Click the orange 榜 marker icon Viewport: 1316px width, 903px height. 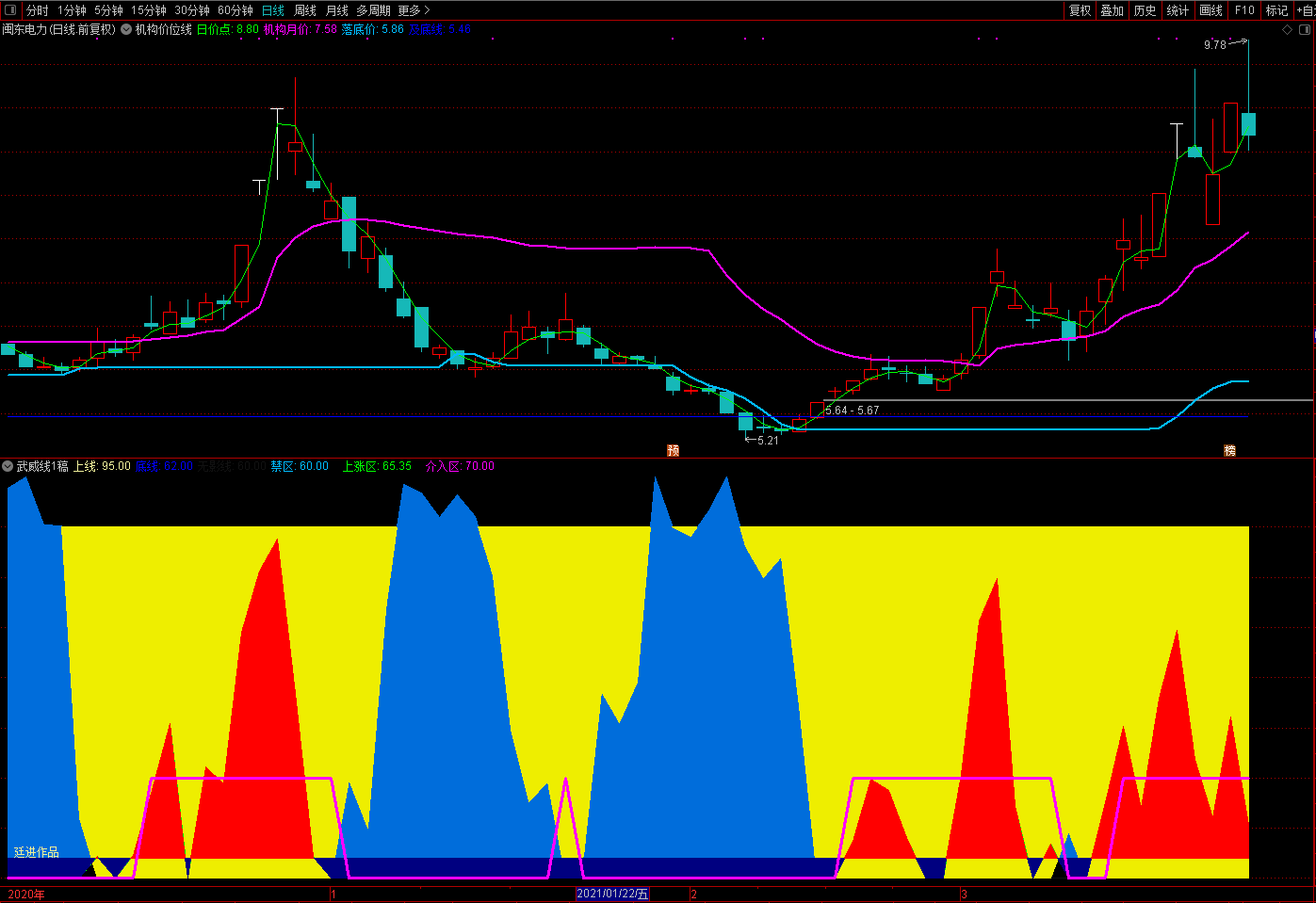click(x=1229, y=450)
